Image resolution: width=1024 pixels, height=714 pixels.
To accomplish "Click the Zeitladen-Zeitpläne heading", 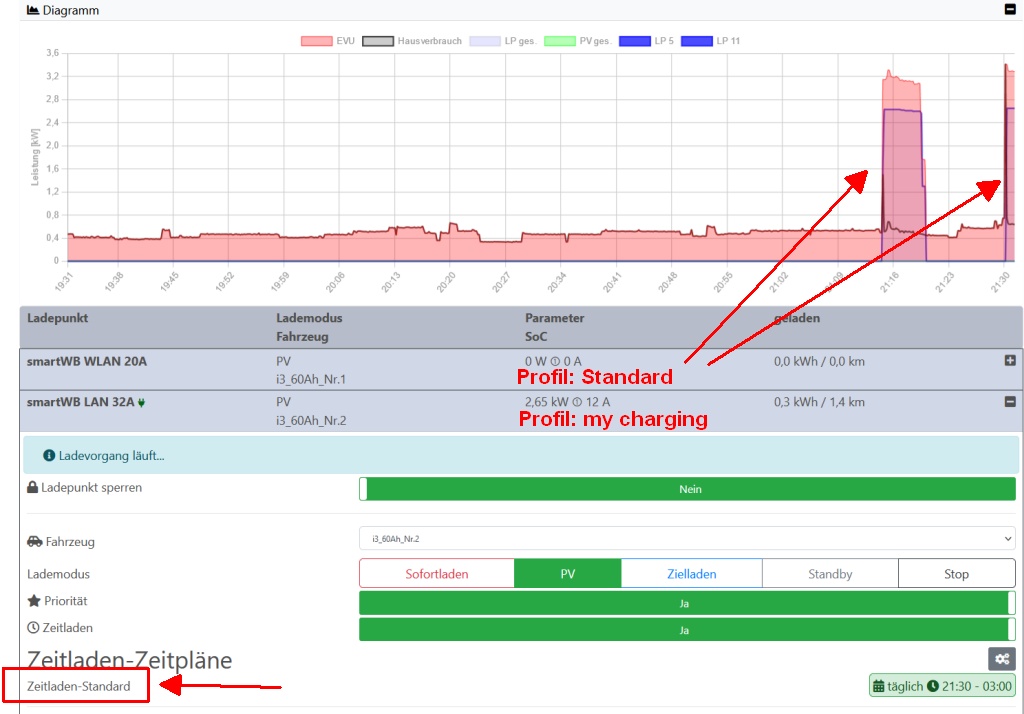I will (129, 660).
